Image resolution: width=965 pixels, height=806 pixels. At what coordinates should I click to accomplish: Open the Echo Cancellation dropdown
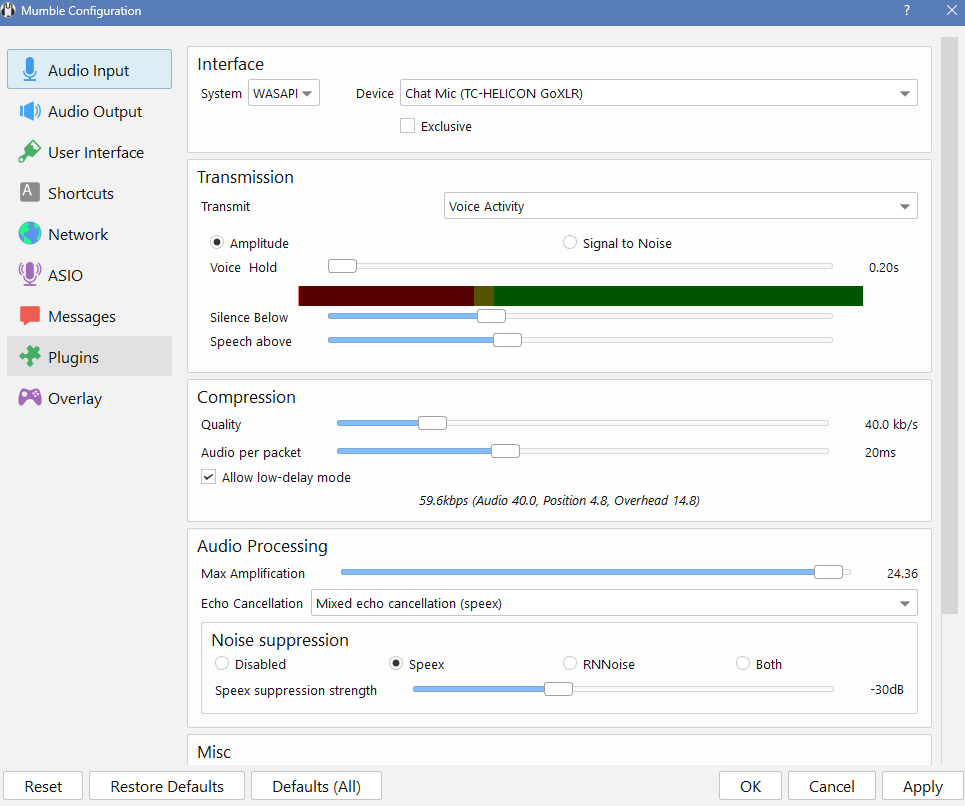point(614,603)
